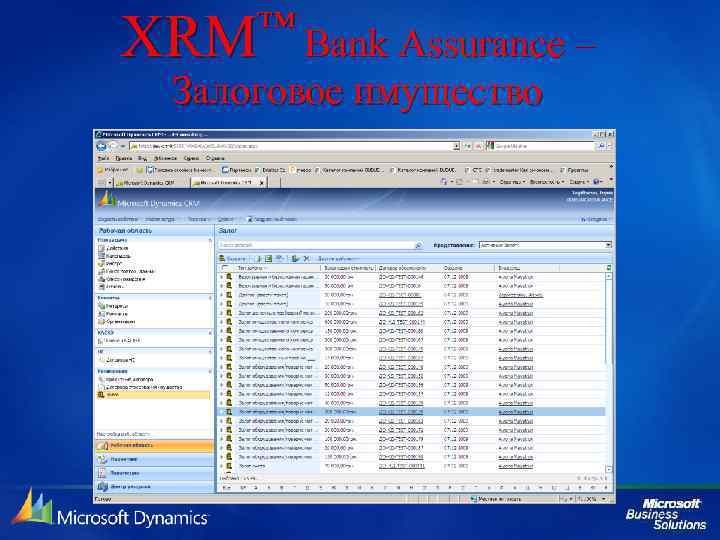Click the Microsoft Dynamics CRM logo
The height and width of the screenshot is (540, 720).
[150, 201]
